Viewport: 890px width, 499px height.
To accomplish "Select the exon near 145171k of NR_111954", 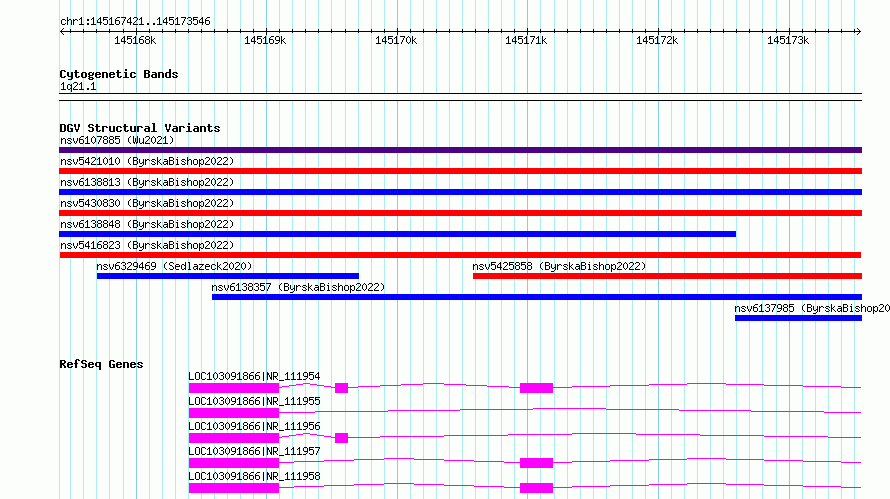I will (x=536, y=388).
